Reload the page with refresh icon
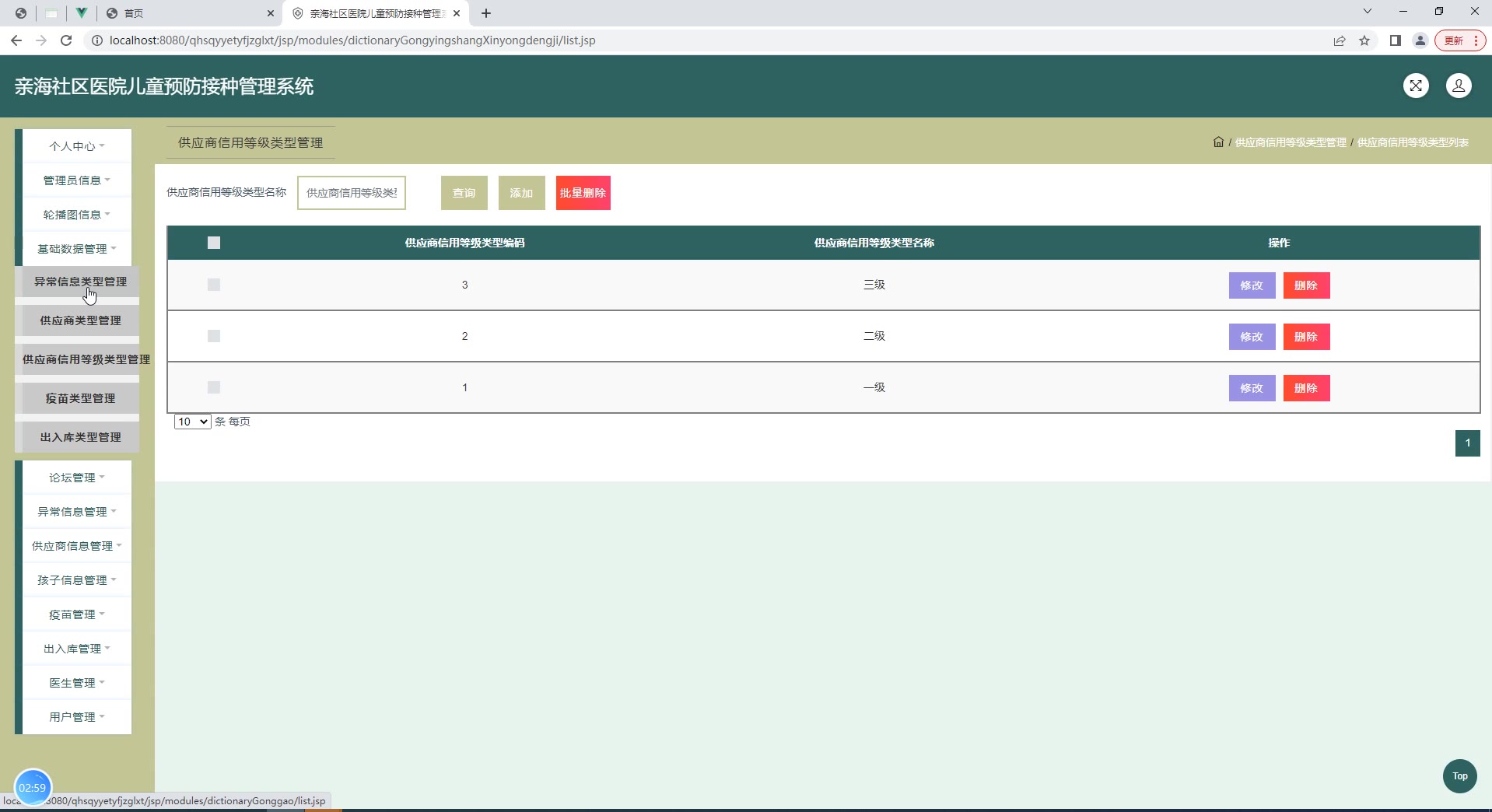1492x812 pixels. 66,40
